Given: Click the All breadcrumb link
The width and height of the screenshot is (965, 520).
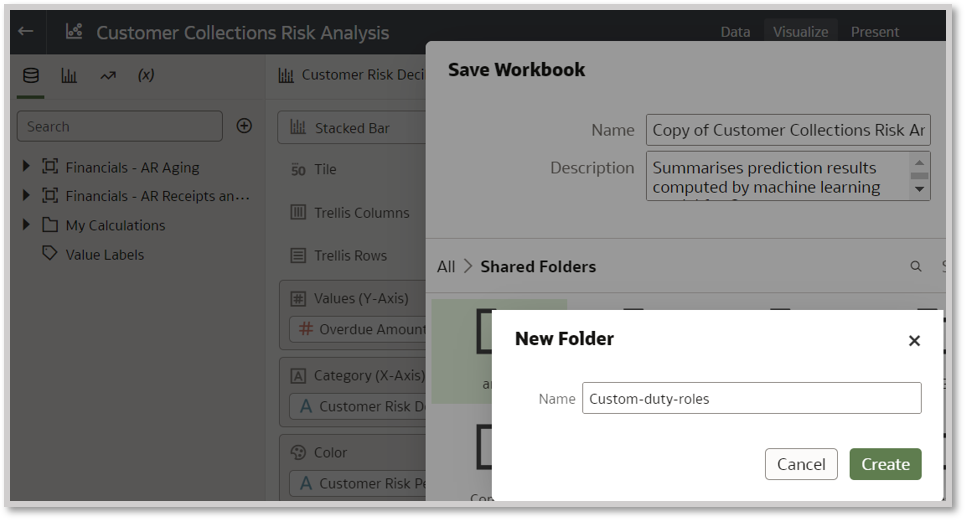Looking at the screenshot, I should click(446, 267).
